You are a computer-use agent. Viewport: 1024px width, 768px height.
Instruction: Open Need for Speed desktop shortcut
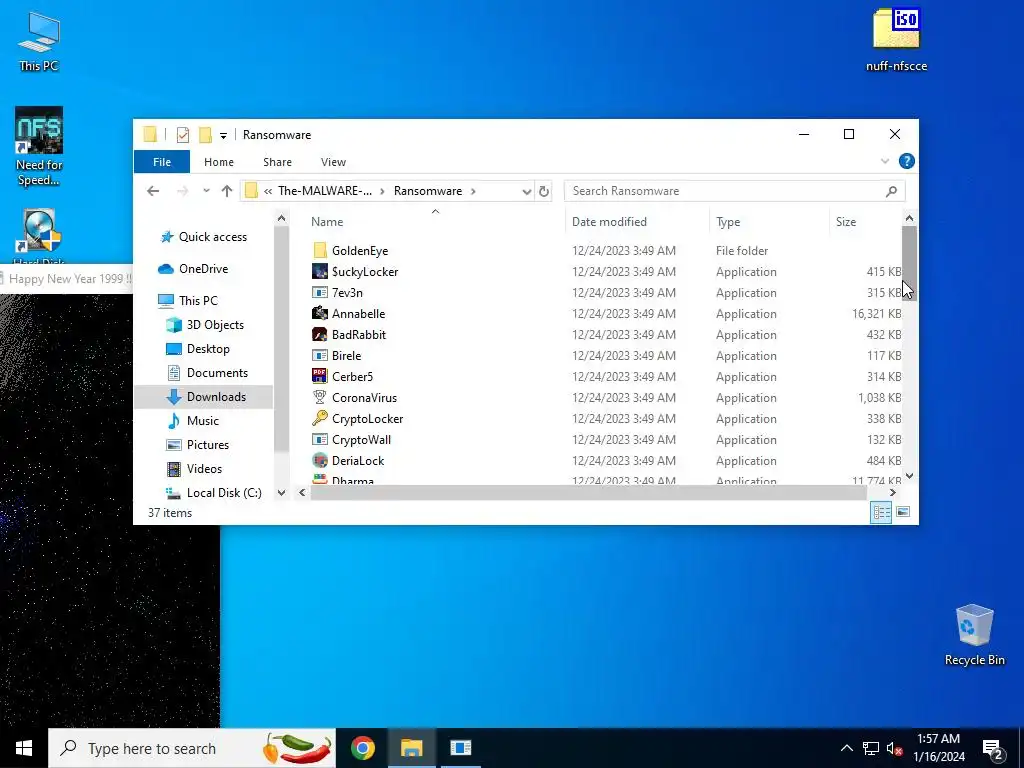click(x=39, y=146)
